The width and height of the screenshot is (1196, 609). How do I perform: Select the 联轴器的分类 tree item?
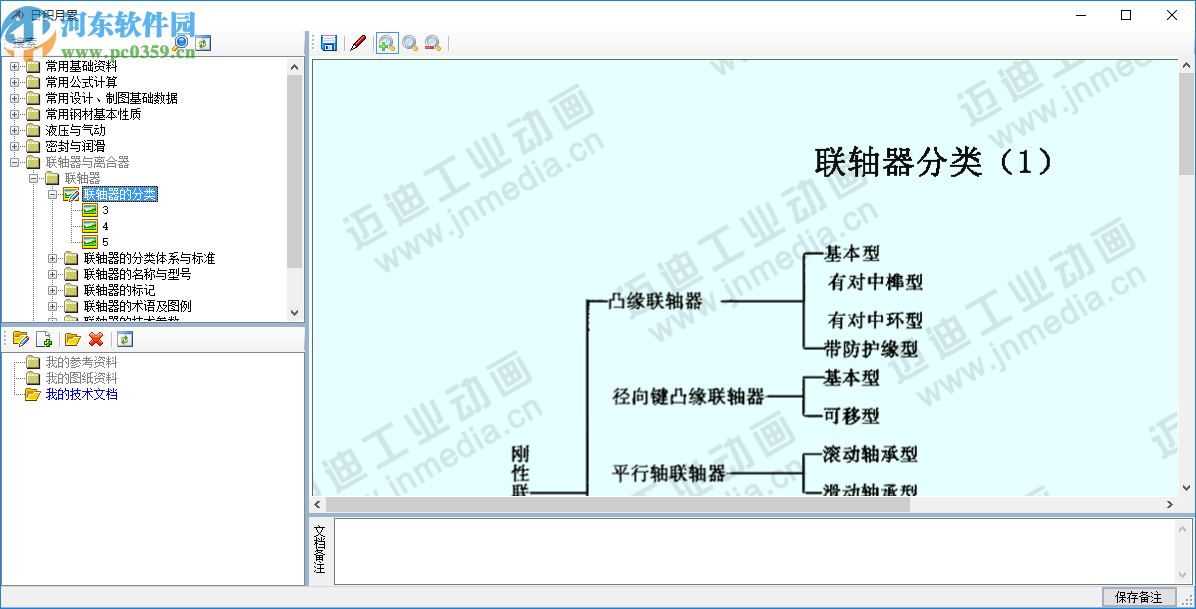point(120,194)
